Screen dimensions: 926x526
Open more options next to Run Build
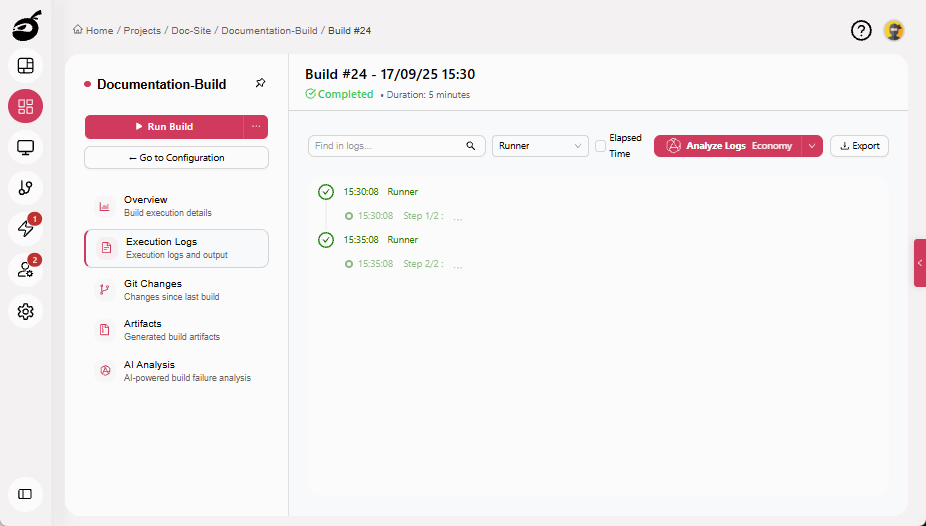pos(256,126)
